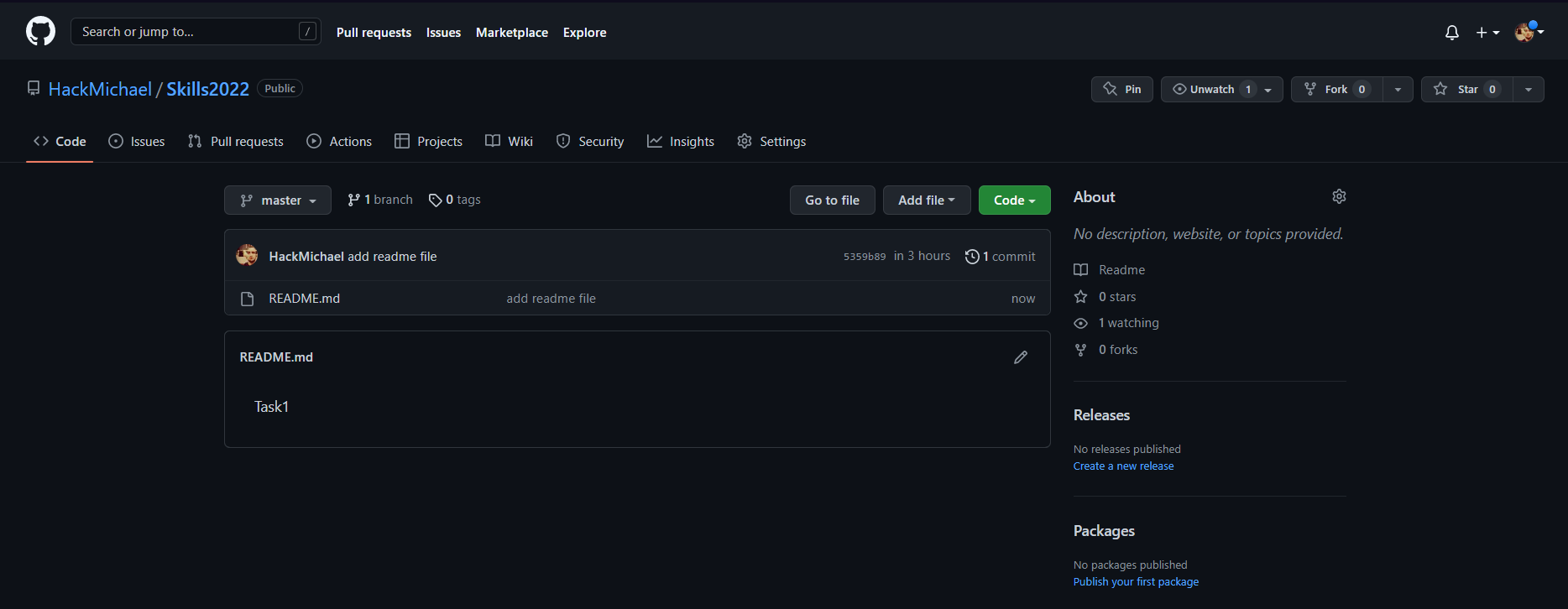Open the notifications bell

[1451, 33]
